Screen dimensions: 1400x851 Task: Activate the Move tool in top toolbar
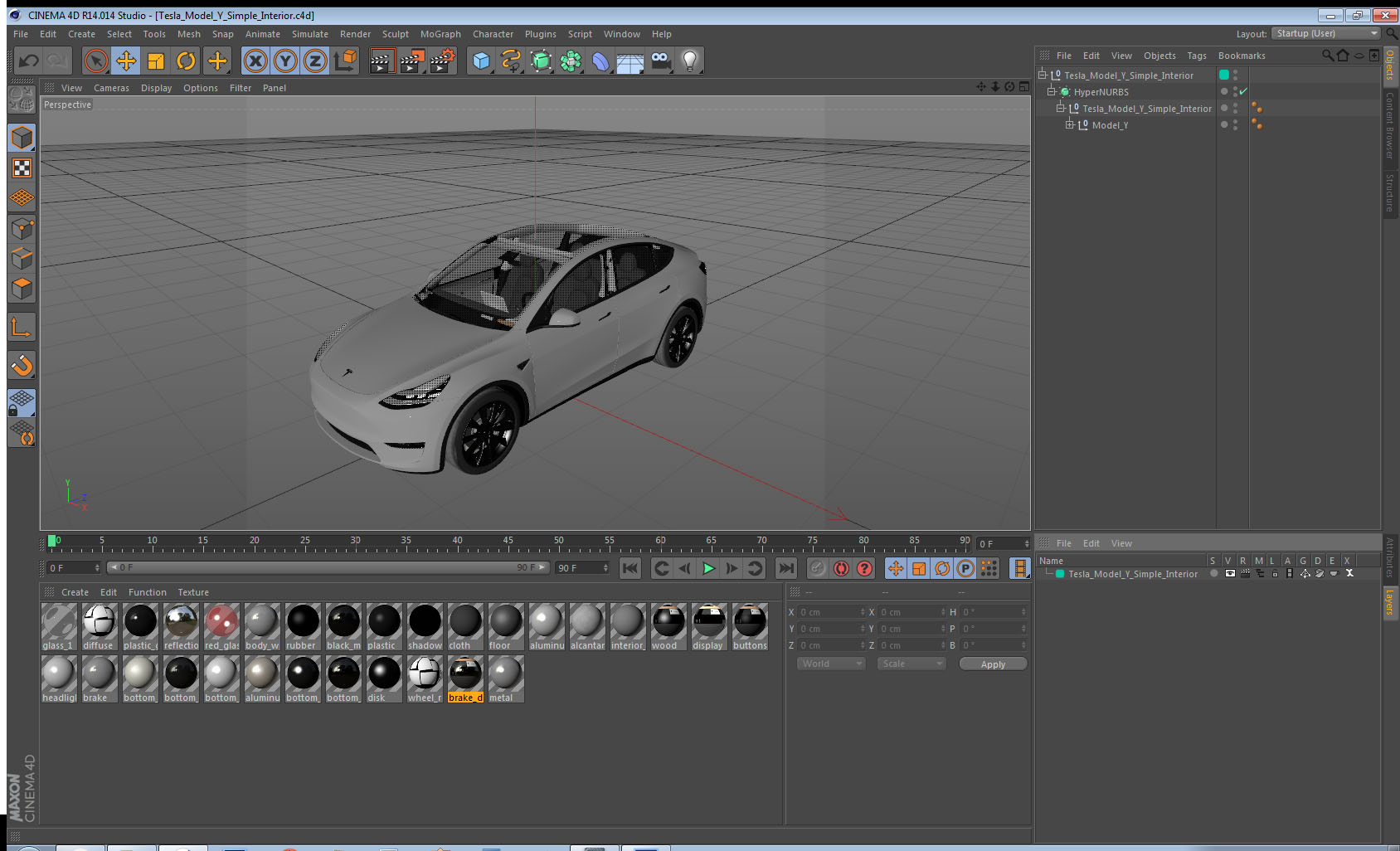[x=126, y=61]
